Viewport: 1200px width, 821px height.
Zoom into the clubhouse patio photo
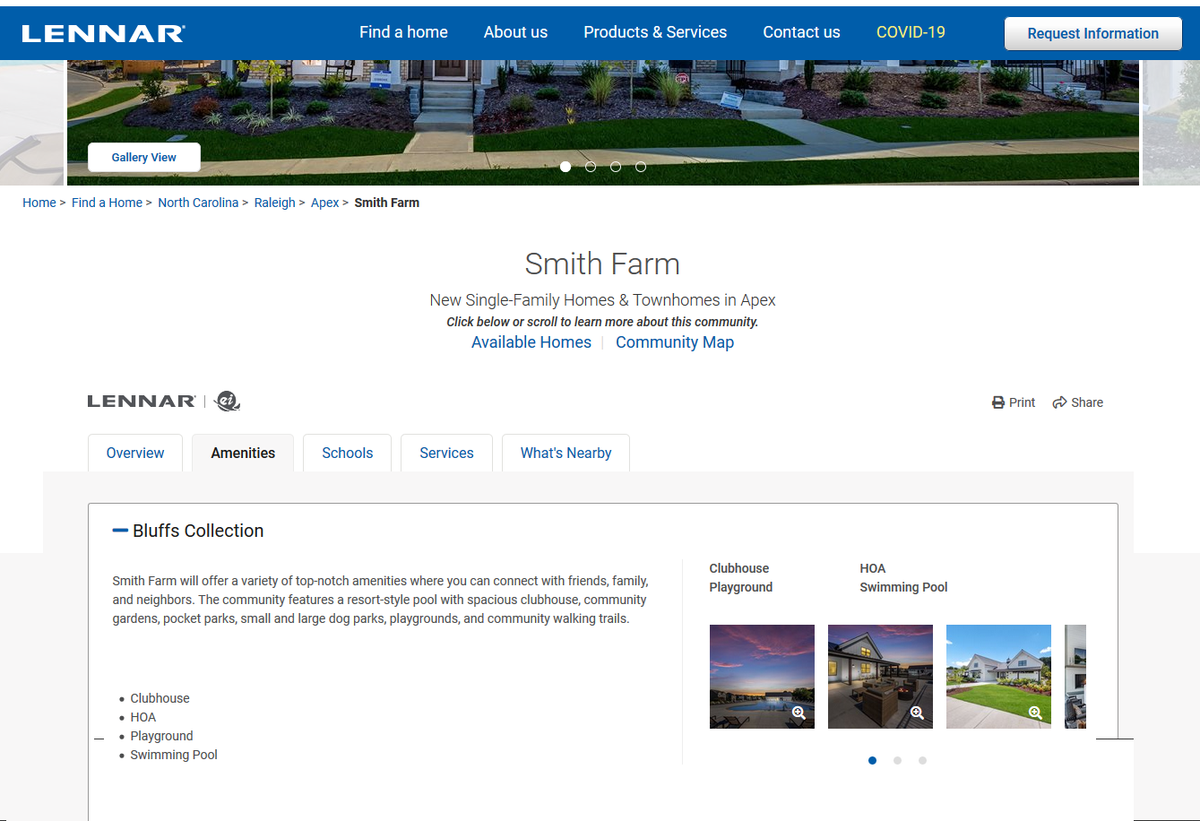917,712
